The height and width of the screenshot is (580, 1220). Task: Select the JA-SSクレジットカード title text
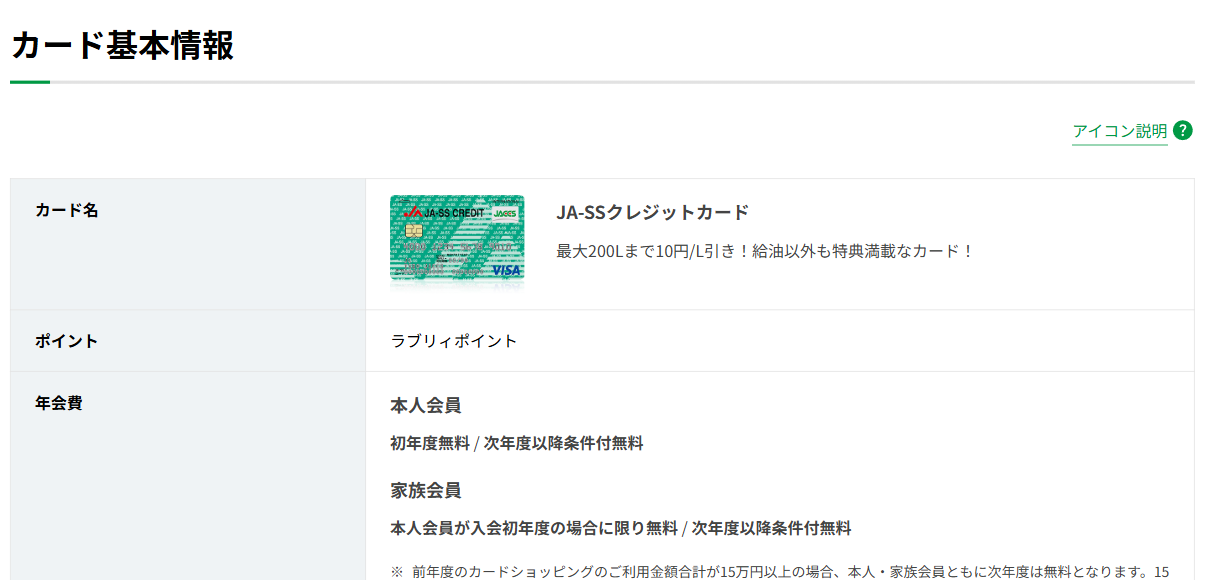(652, 212)
